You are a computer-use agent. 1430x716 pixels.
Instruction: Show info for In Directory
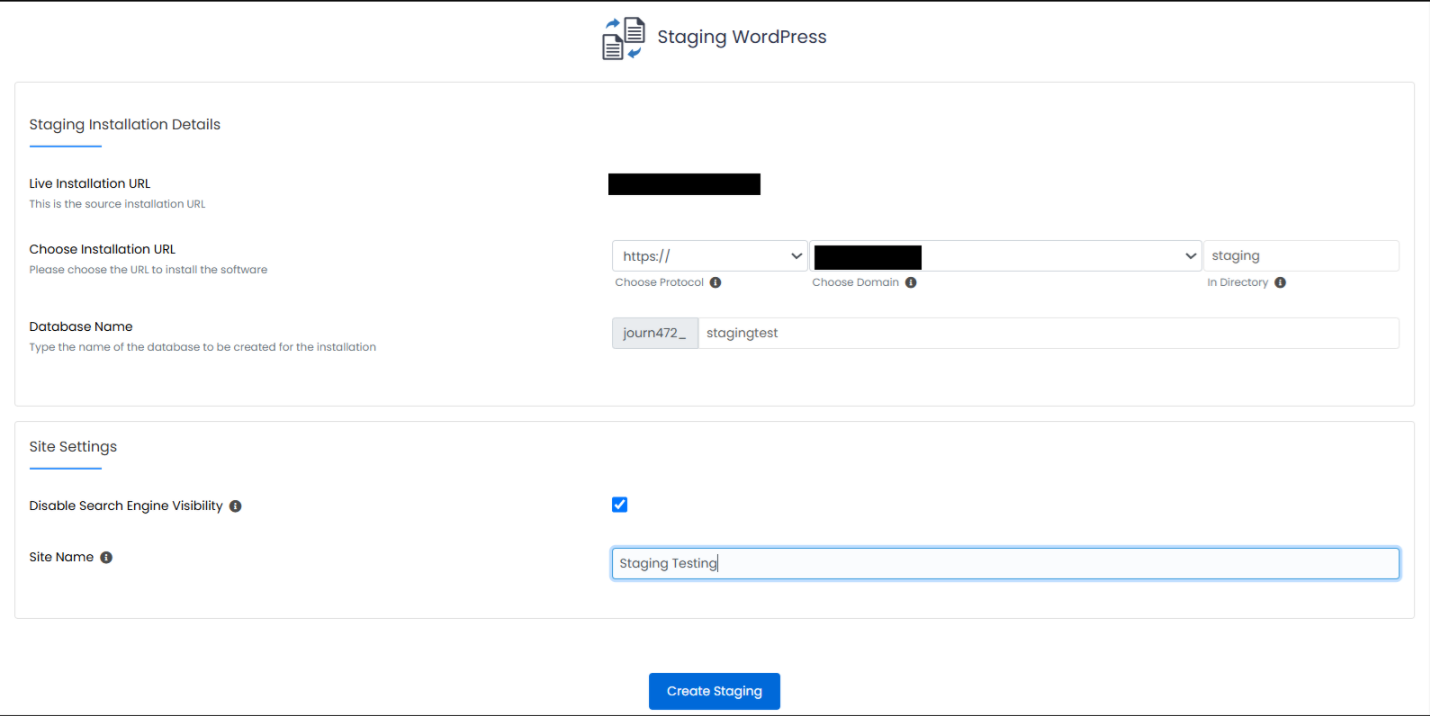tap(1280, 283)
